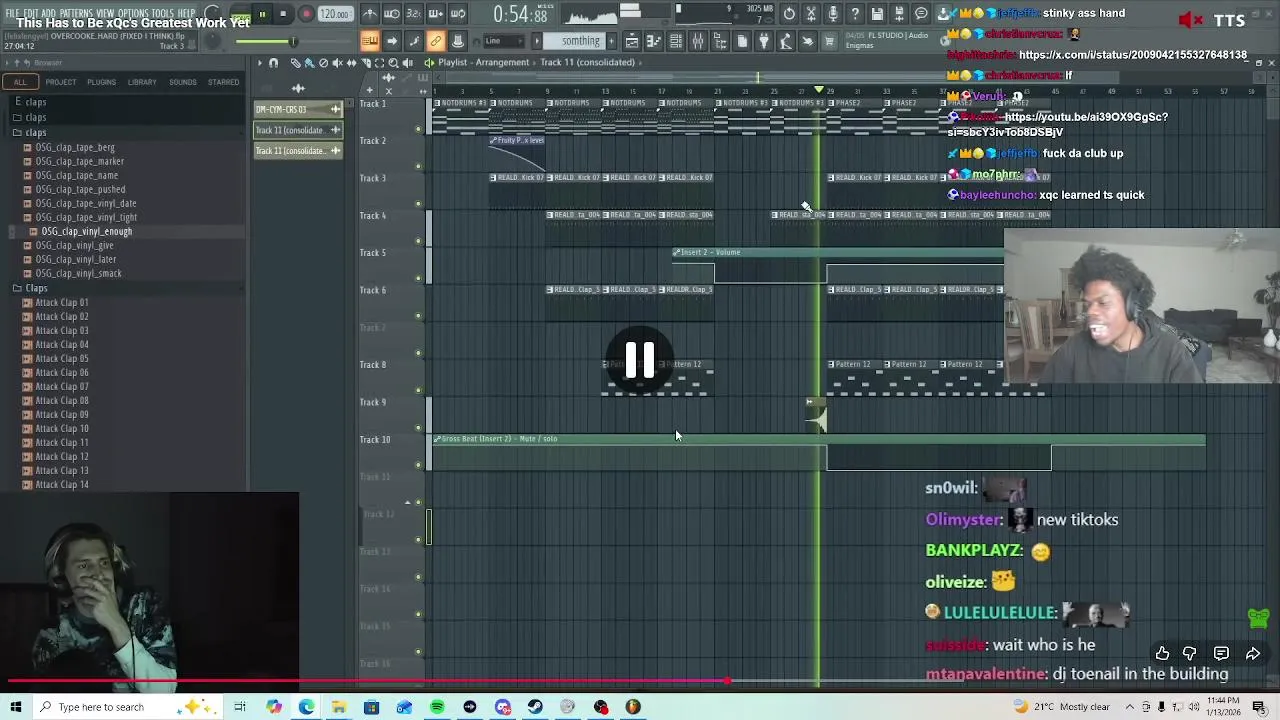Open the video share arrow icon
The height and width of the screenshot is (720, 1280).
[x=1253, y=653]
